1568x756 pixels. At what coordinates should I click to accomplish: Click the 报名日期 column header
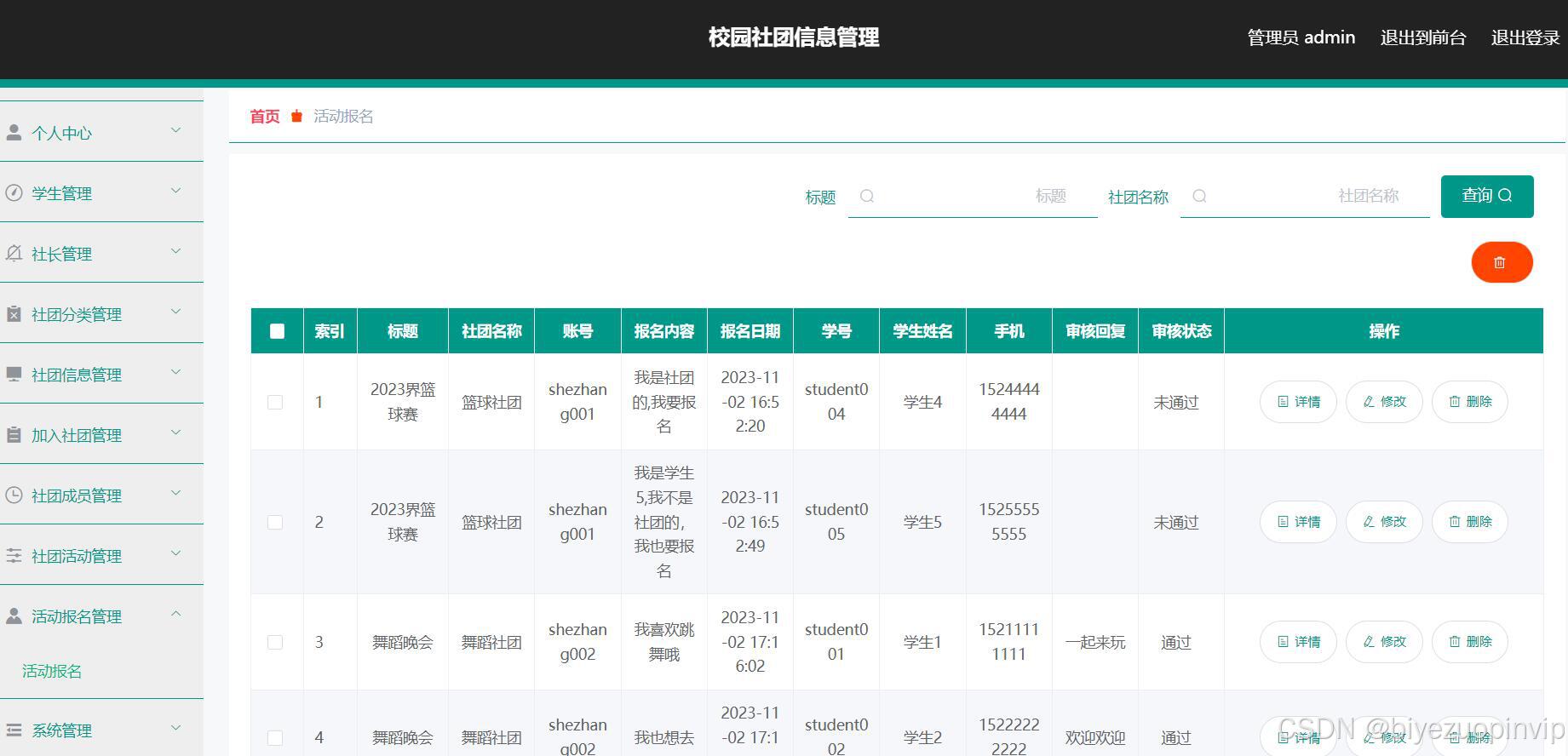[750, 331]
